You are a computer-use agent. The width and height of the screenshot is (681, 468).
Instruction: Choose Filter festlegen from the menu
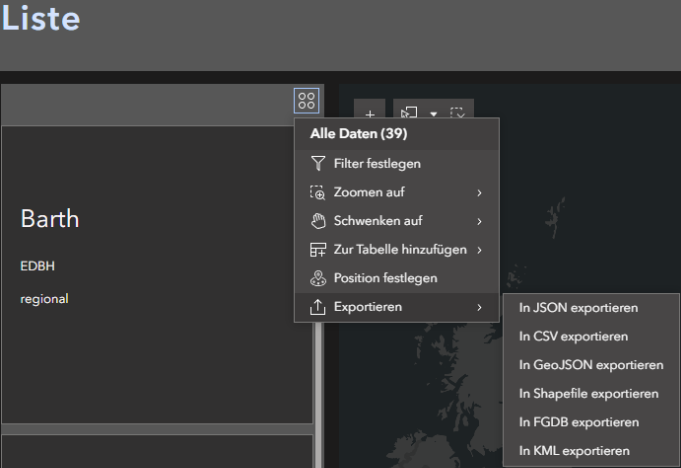click(397, 164)
